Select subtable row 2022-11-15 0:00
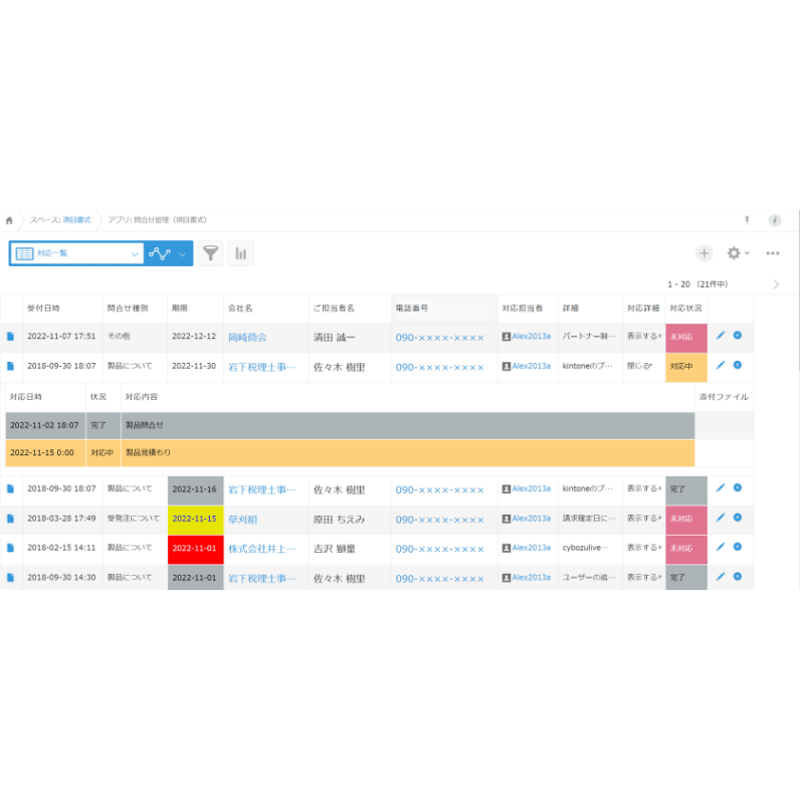Screen dimensions: 800x800 350,453
